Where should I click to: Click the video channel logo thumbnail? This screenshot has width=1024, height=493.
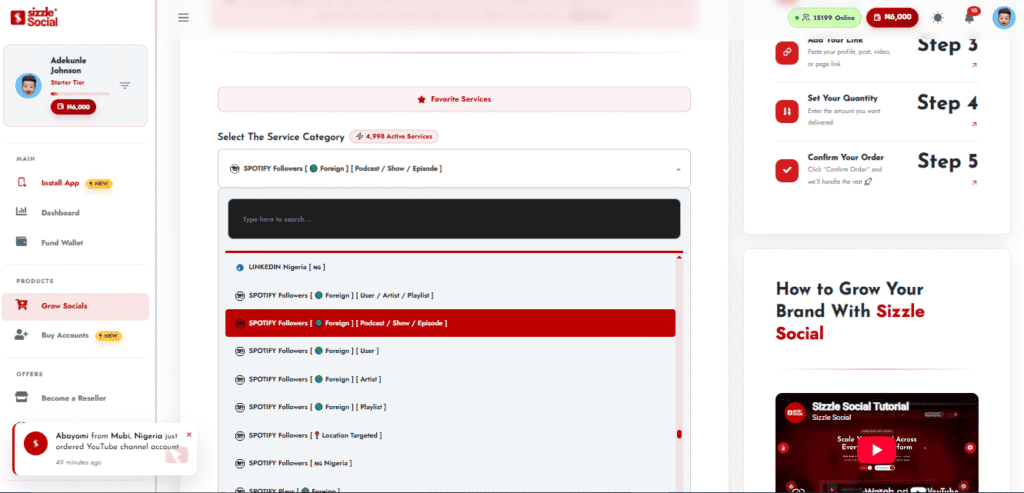[x=795, y=411]
